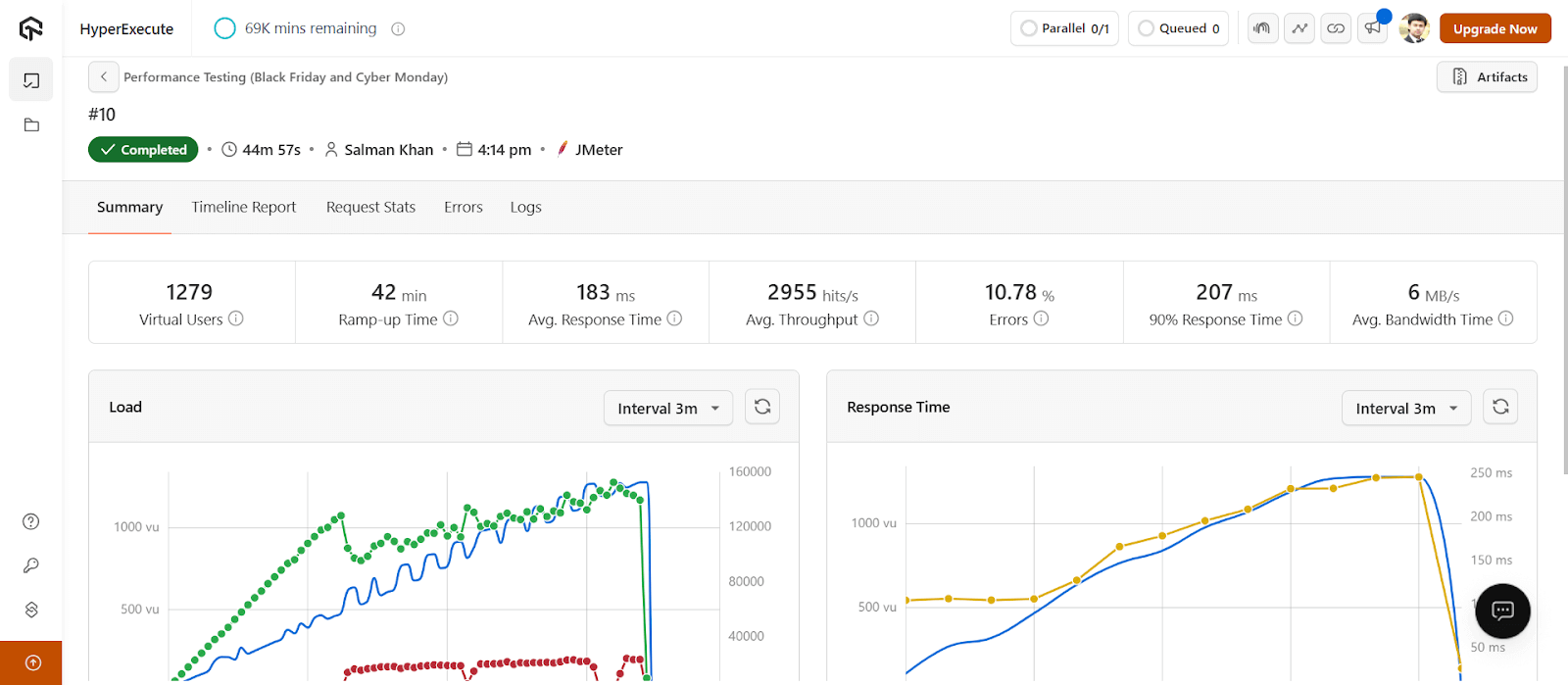Click the analytics graph icon in header
Viewport: 1568px width, 685px height.
1299,28
